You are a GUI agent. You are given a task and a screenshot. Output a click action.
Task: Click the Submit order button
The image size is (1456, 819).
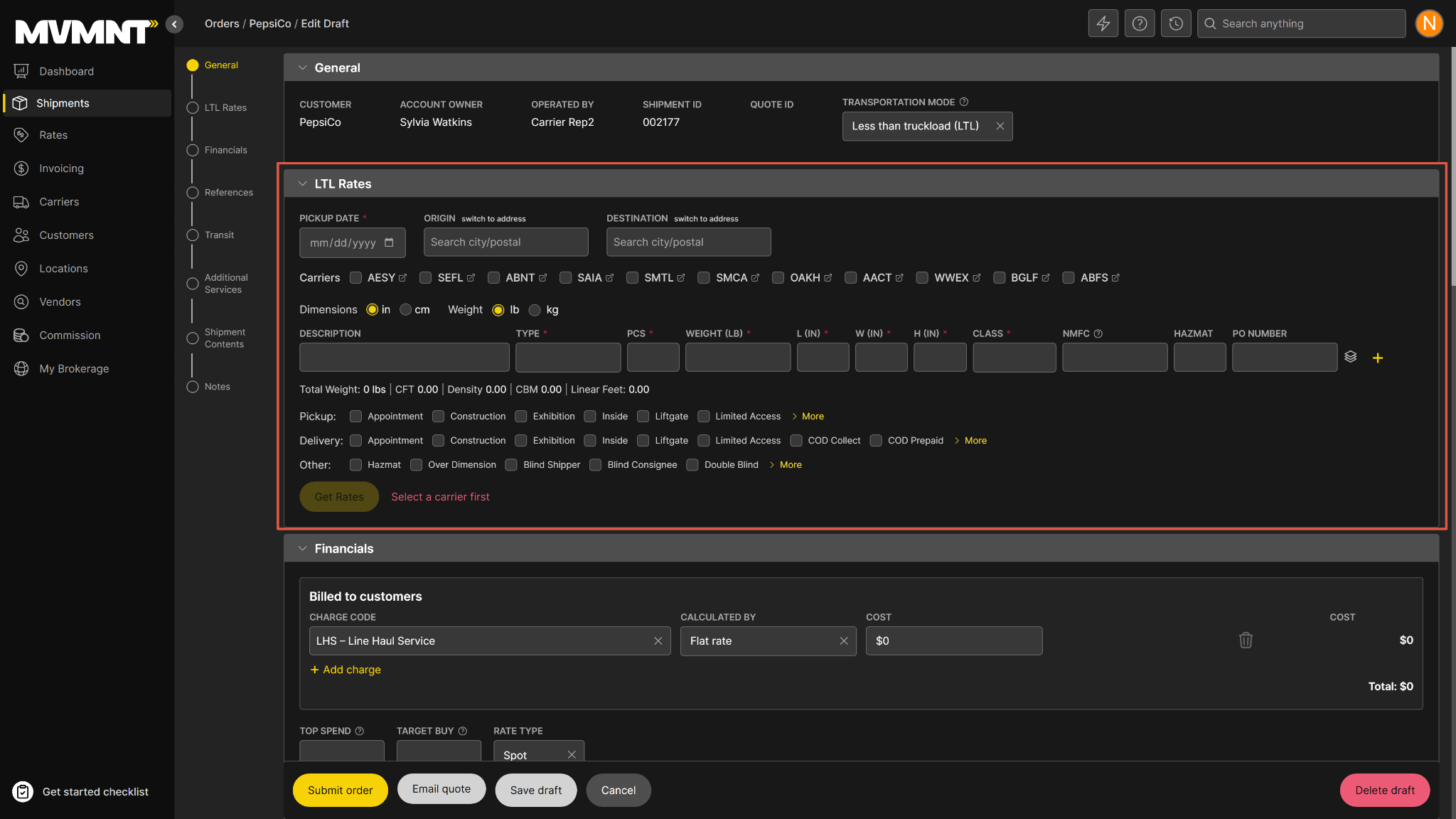340,790
